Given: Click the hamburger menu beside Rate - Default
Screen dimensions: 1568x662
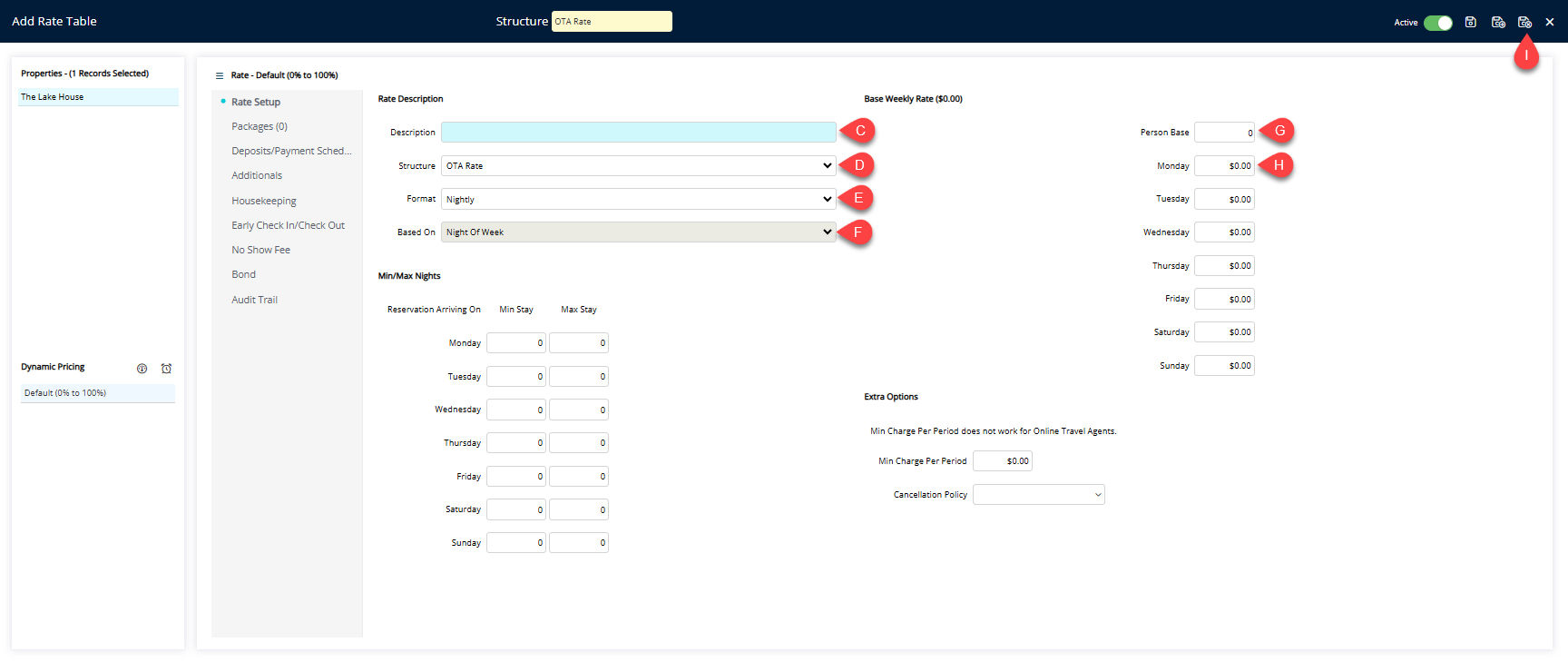Looking at the screenshot, I should [220, 75].
